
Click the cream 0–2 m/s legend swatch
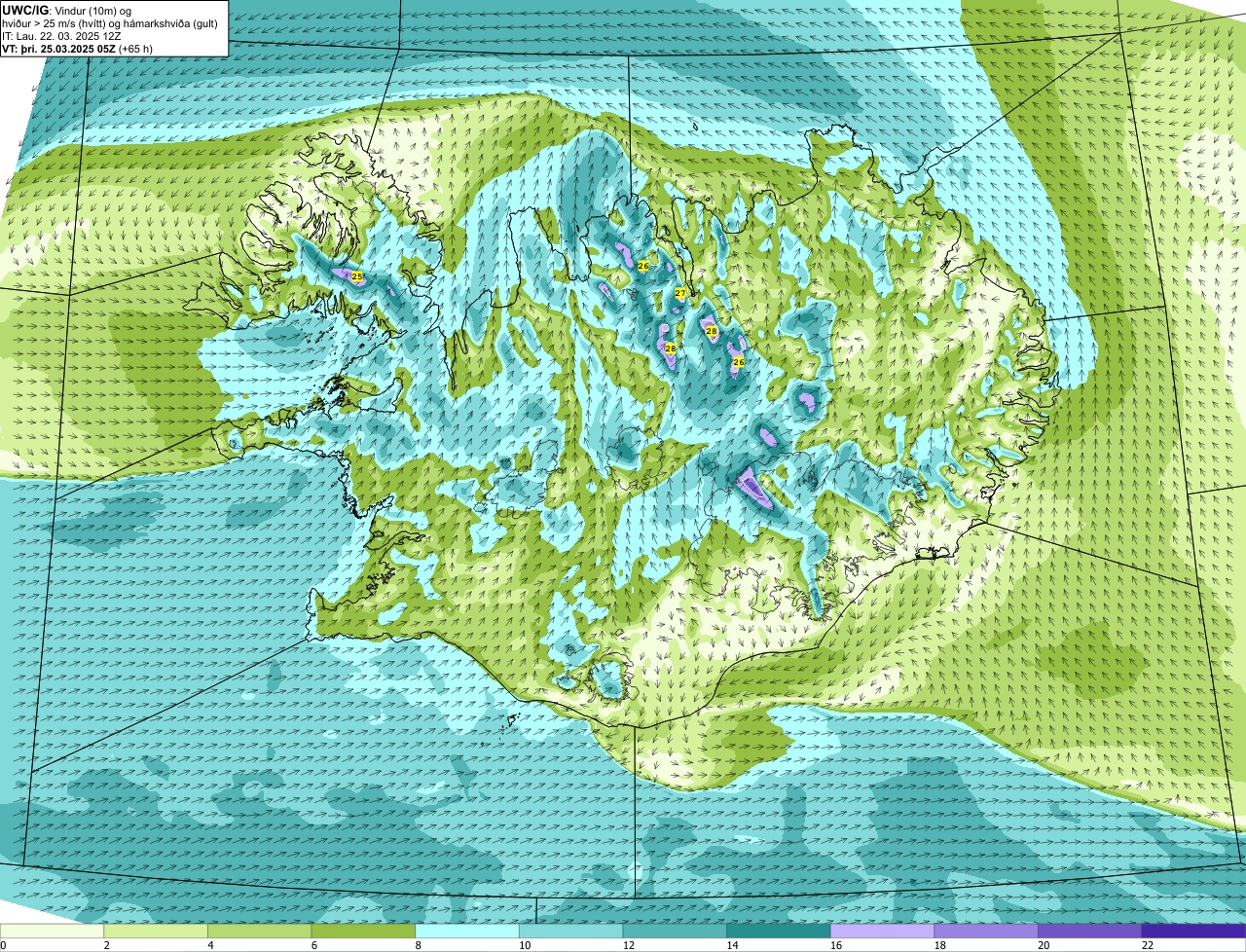point(52,932)
